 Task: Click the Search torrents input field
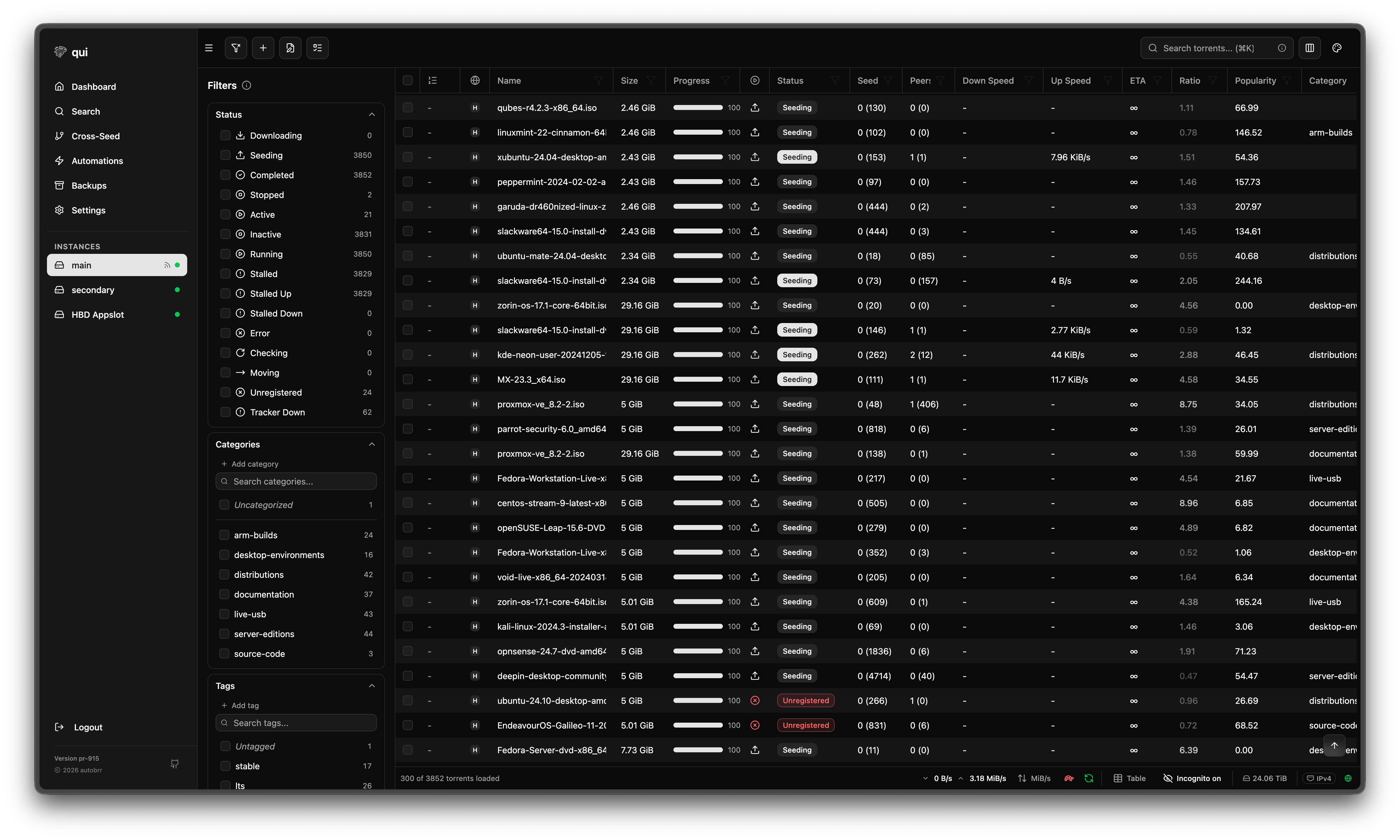click(1212, 48)
